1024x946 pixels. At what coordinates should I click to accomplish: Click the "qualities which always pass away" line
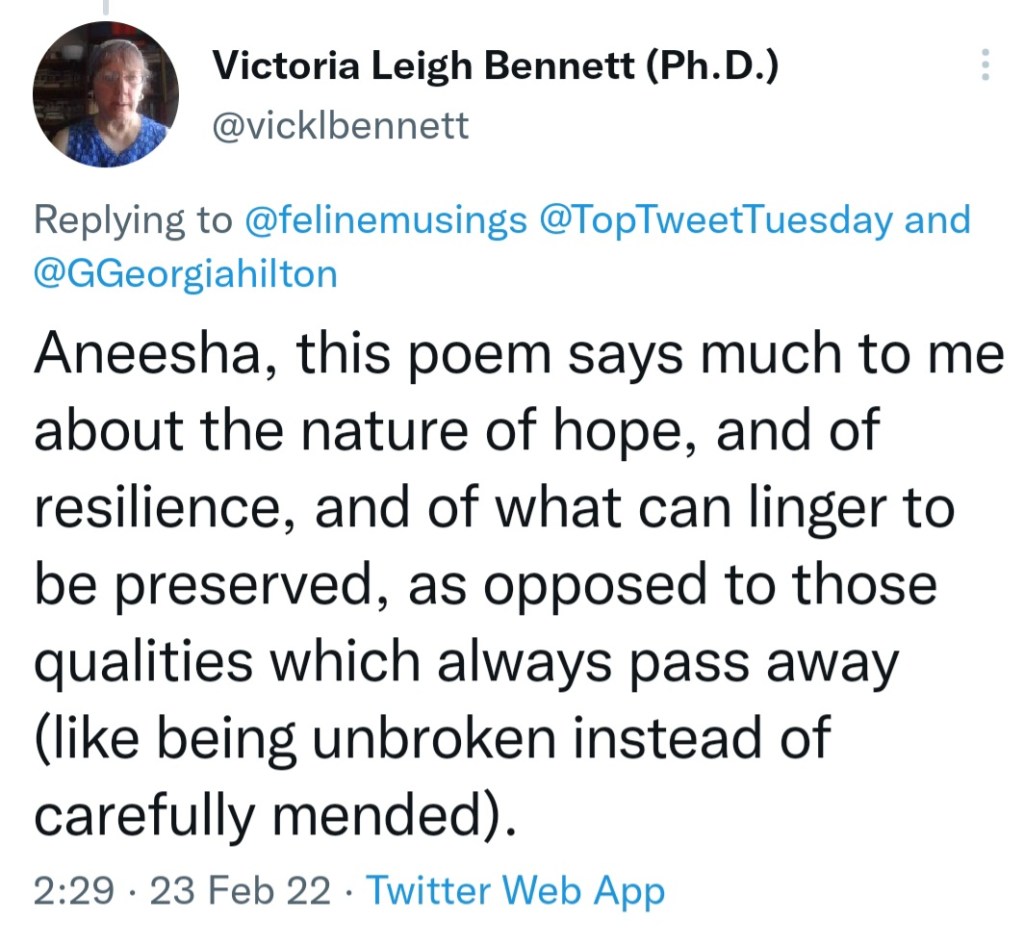pos(467,663)
